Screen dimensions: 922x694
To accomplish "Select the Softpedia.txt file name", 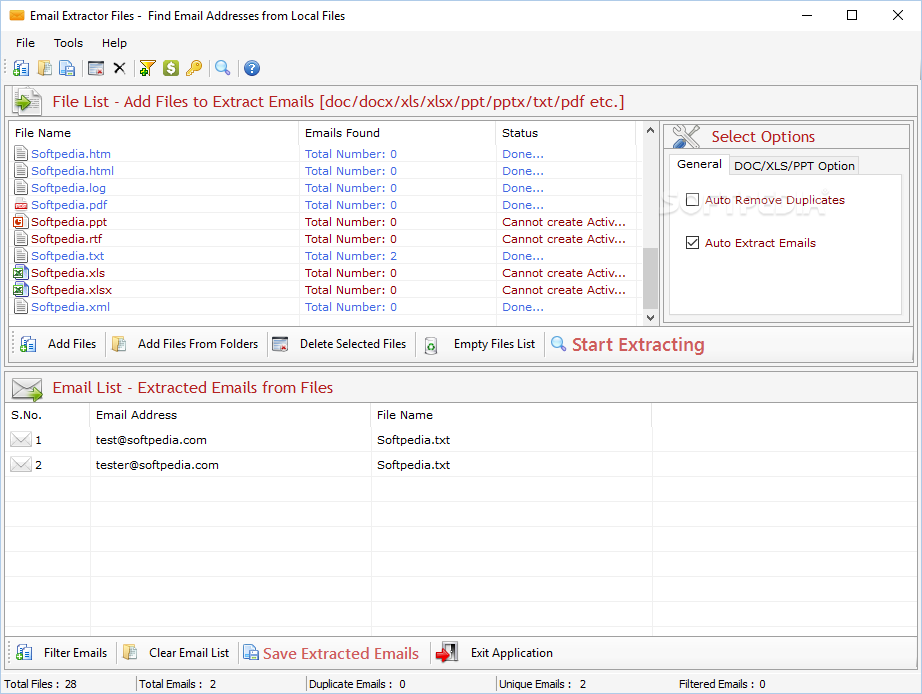I will click(x=68, y=256).
